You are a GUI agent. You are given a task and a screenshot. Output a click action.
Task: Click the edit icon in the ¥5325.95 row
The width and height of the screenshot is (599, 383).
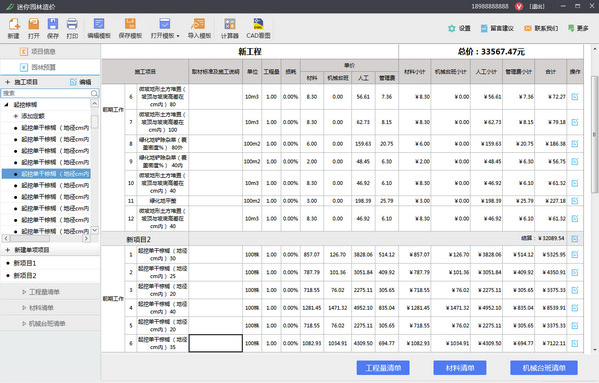click(575, 255)
